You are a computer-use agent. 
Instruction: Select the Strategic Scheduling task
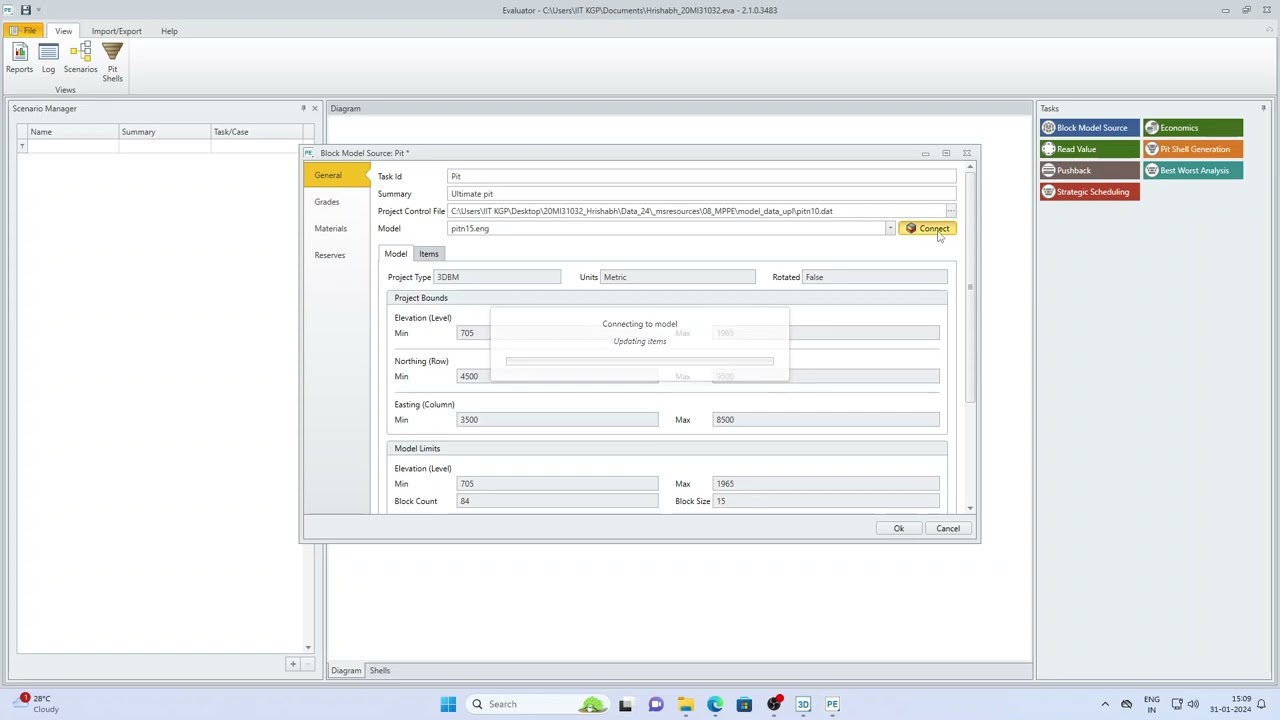[1089, 192]
